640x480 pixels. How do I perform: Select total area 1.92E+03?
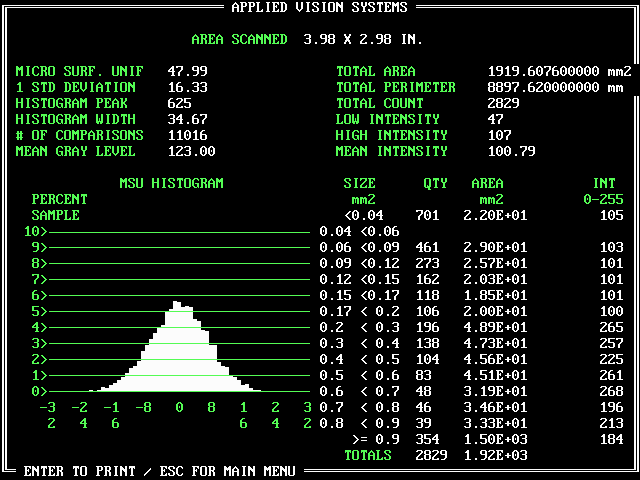click(496, 455)
